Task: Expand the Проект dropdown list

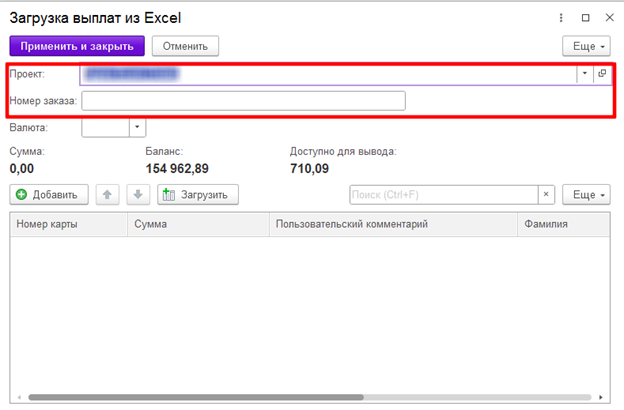Action: (x=583, y=74)
